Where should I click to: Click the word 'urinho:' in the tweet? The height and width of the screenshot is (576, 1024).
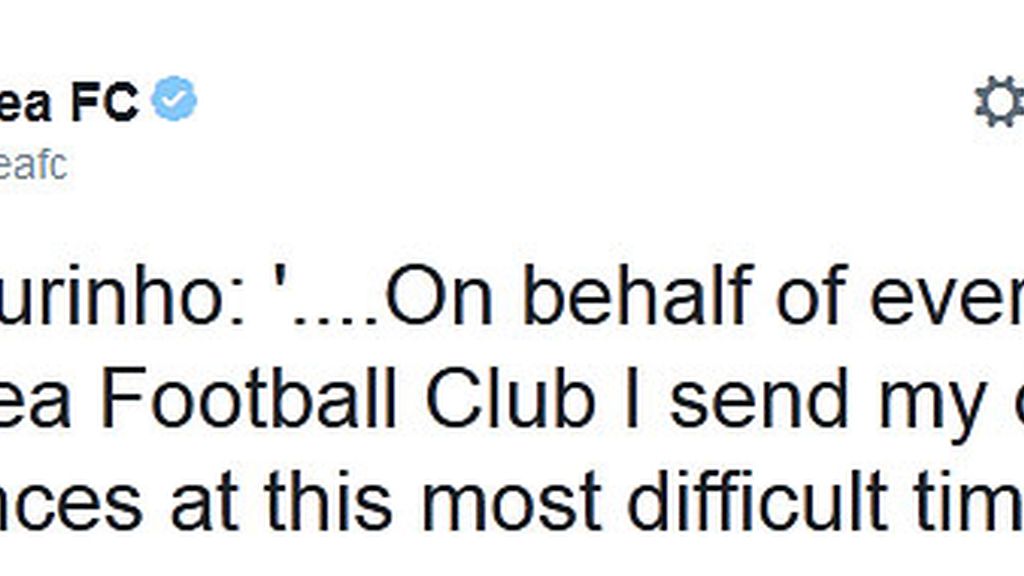pos(123,295)
